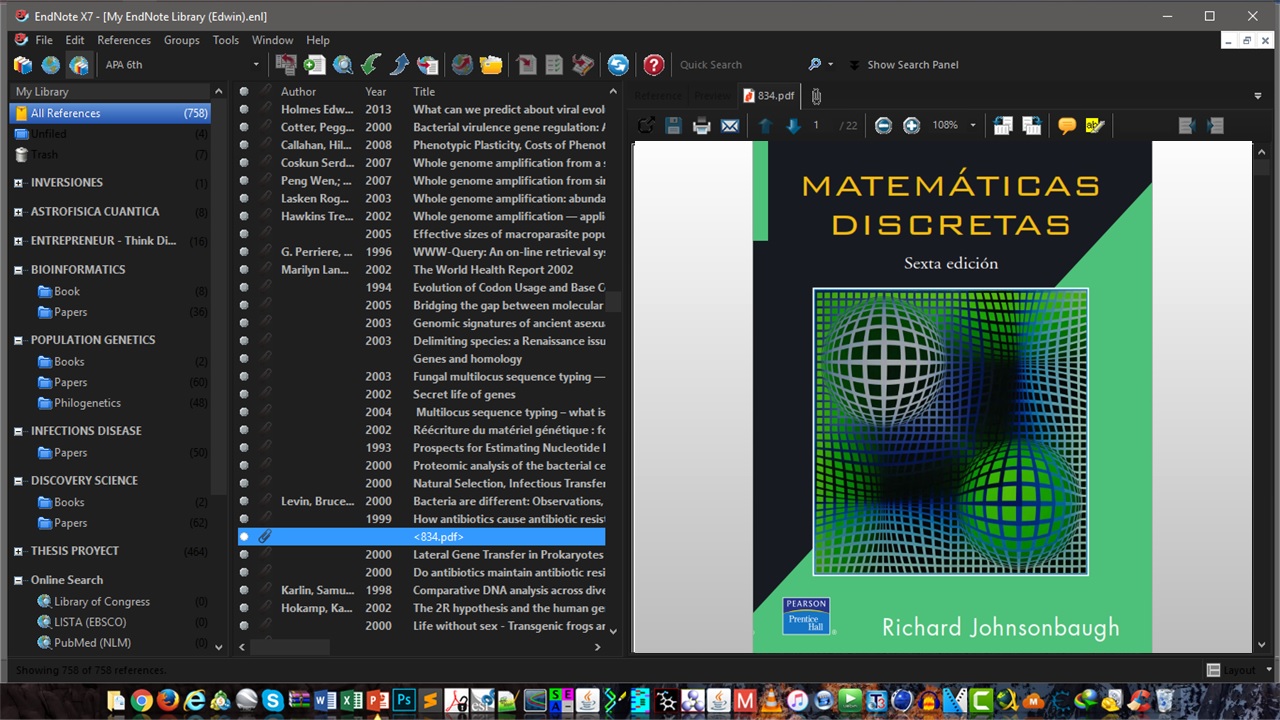Click the Online Search magnifier-globe icon
Screen dimensions: 1280x720
[343, 65]
